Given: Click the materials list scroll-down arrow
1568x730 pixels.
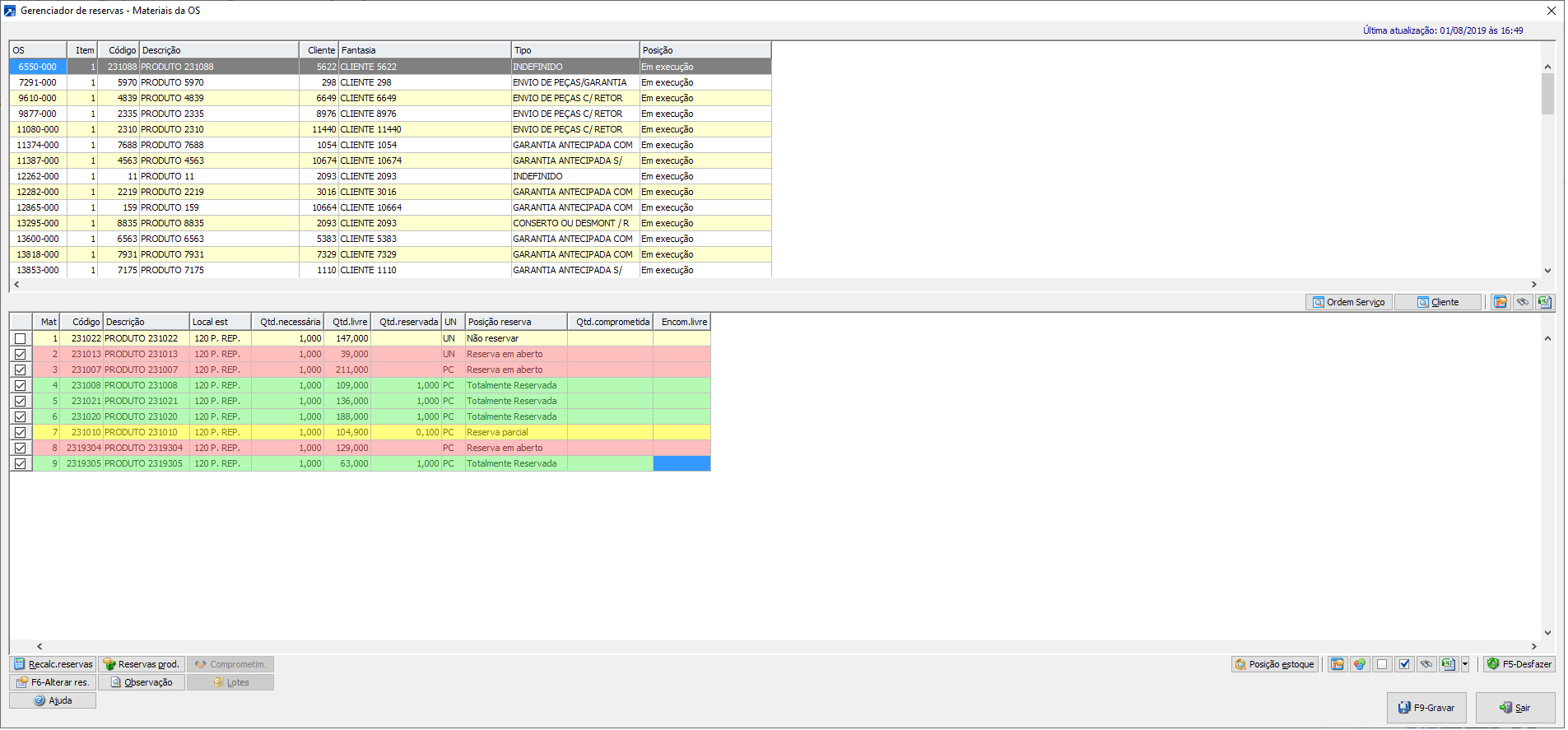Looking at the screenshot, I should click(x=1547, y=633).
